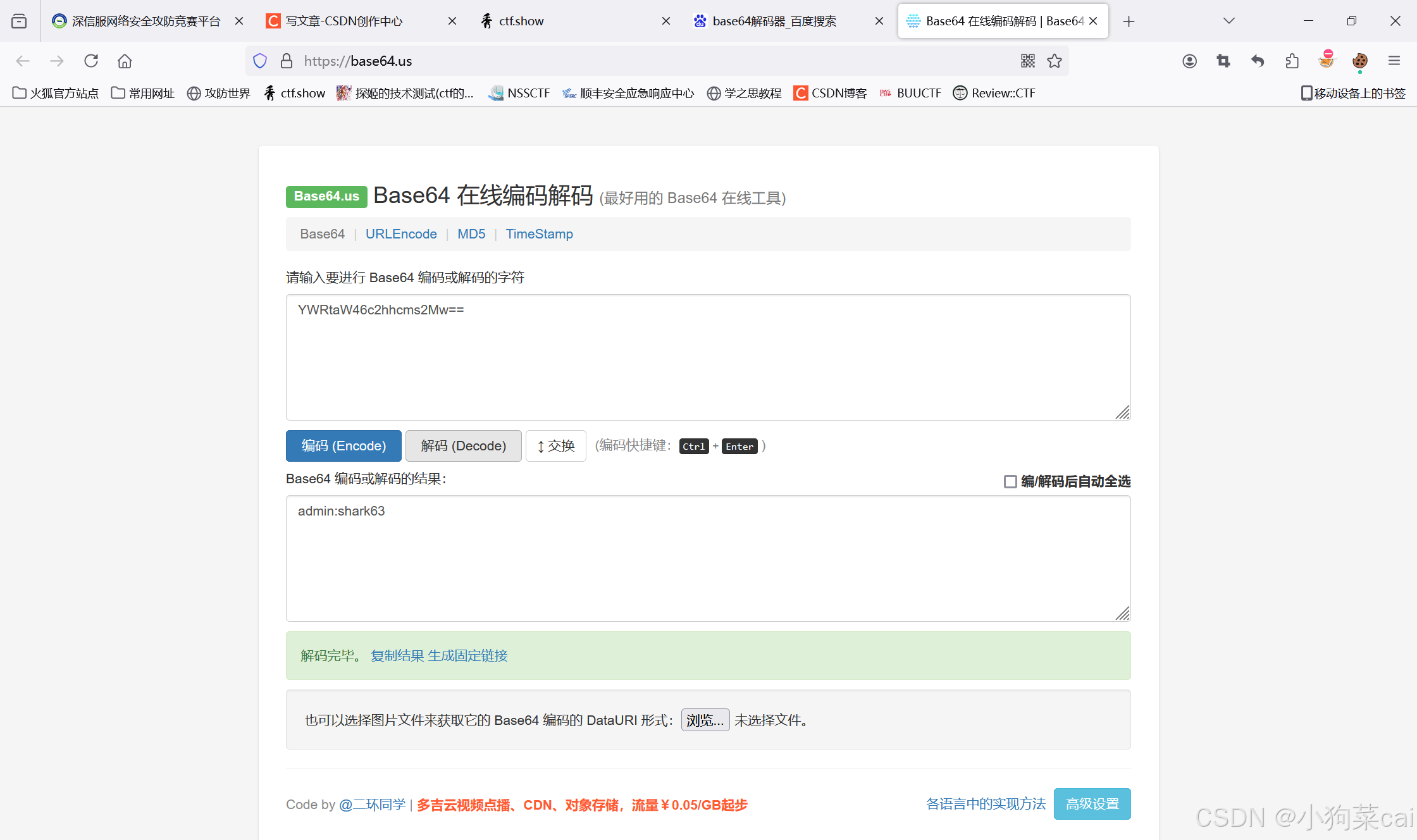This screenshot has width=1417, height=840.
Task: Click the tracking protection shield icon
Action: pyautogui.click(x=260, y=61)
